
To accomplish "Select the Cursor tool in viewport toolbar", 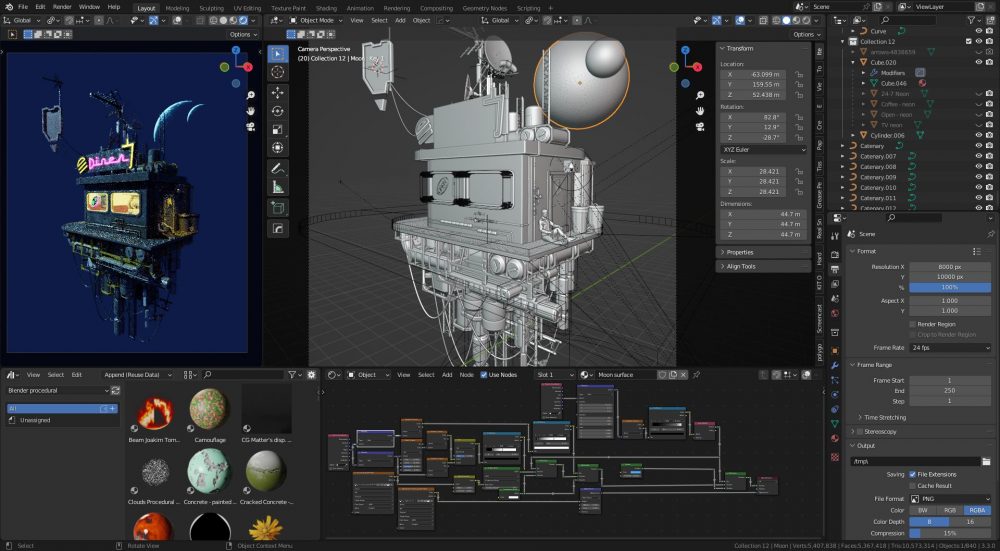I will pos(277,72).
